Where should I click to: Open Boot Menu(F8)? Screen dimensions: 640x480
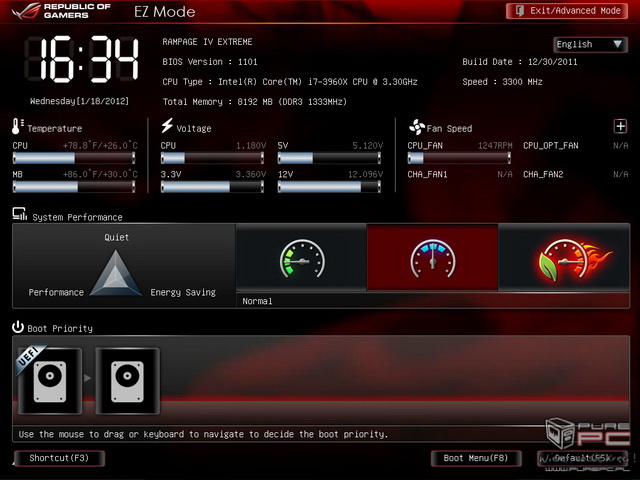coord(476,458)
